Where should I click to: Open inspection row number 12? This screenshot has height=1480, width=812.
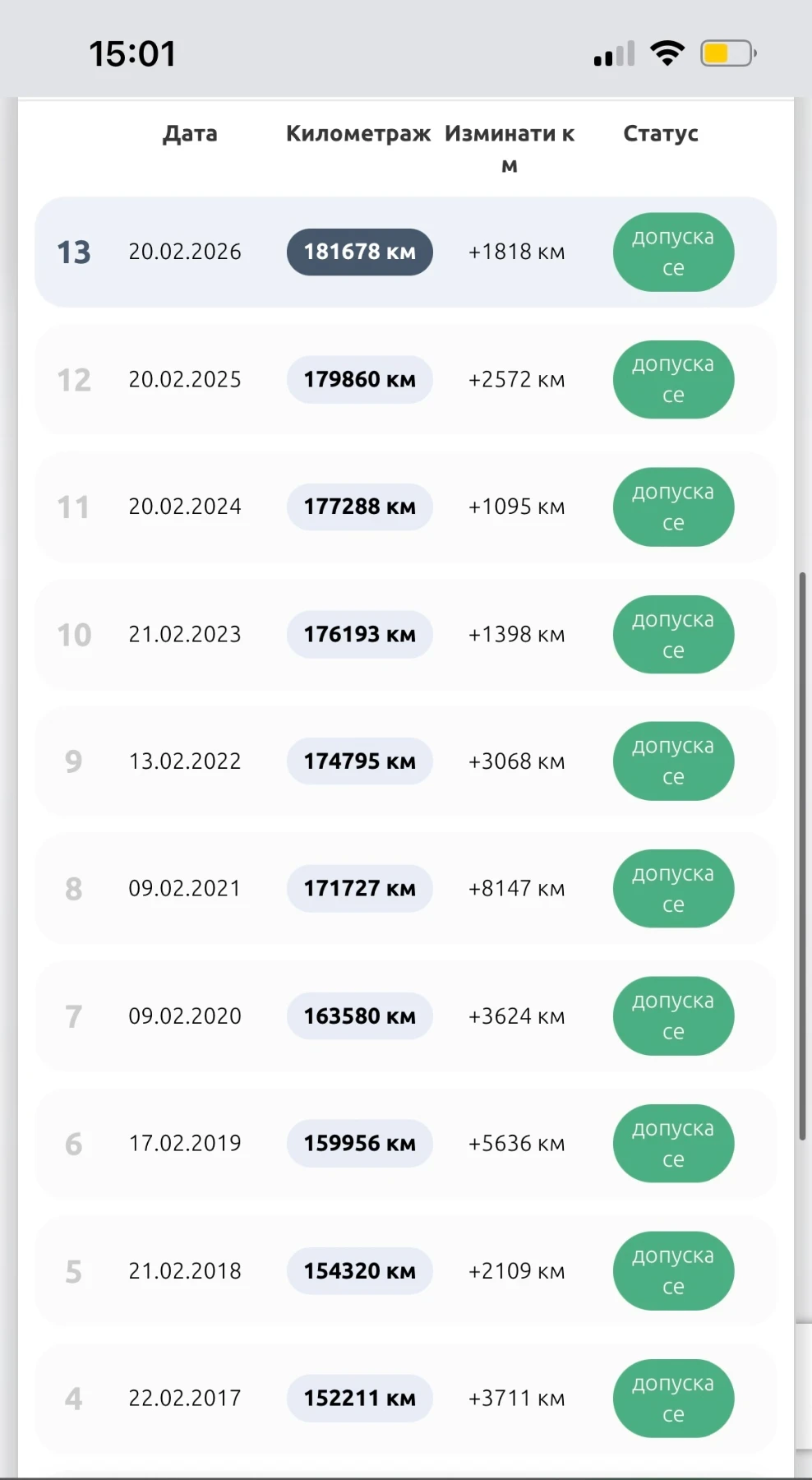(406, 380)
